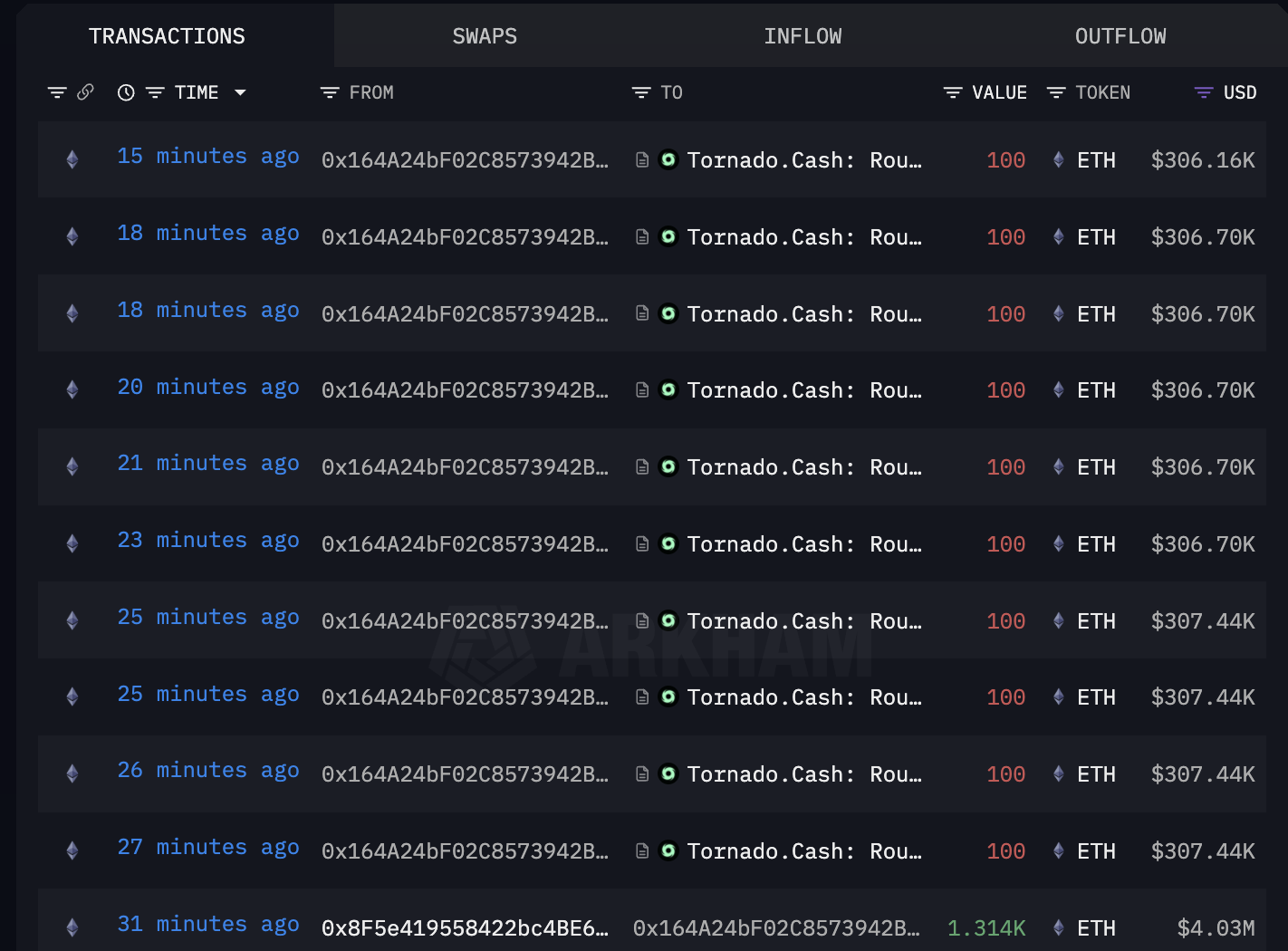Click the Ethereum chain icon in the 31 minutes ago row
Screen dimensions: 1288x951
(72, 928)
